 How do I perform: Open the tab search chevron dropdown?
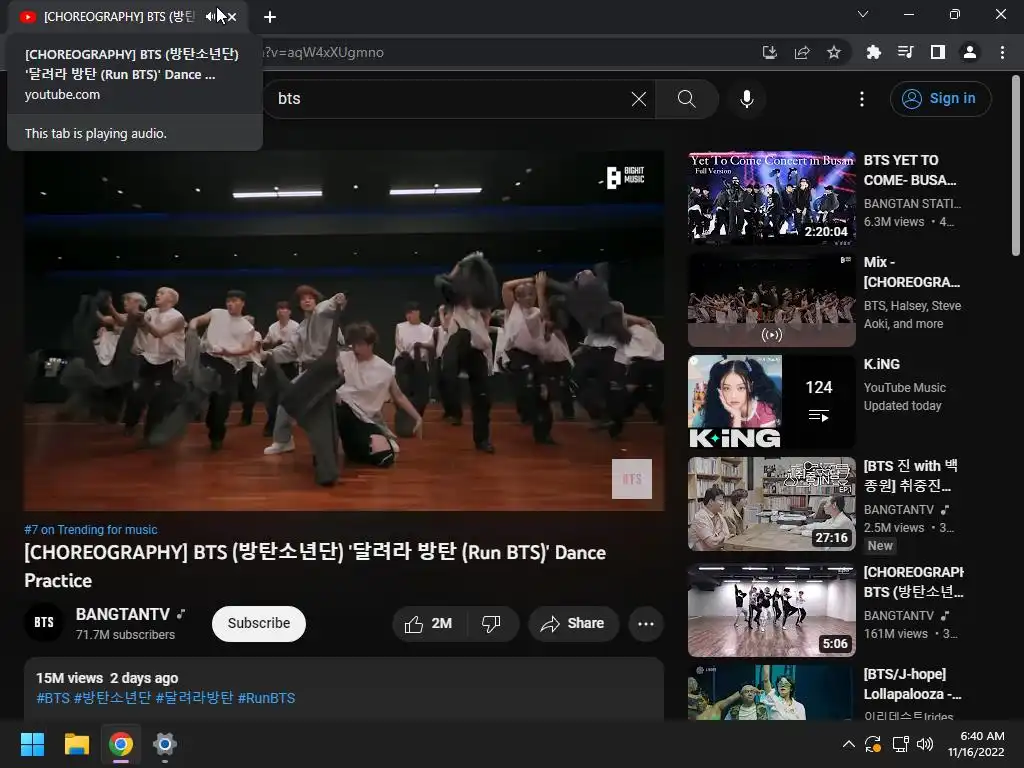[x=863, y=14]
